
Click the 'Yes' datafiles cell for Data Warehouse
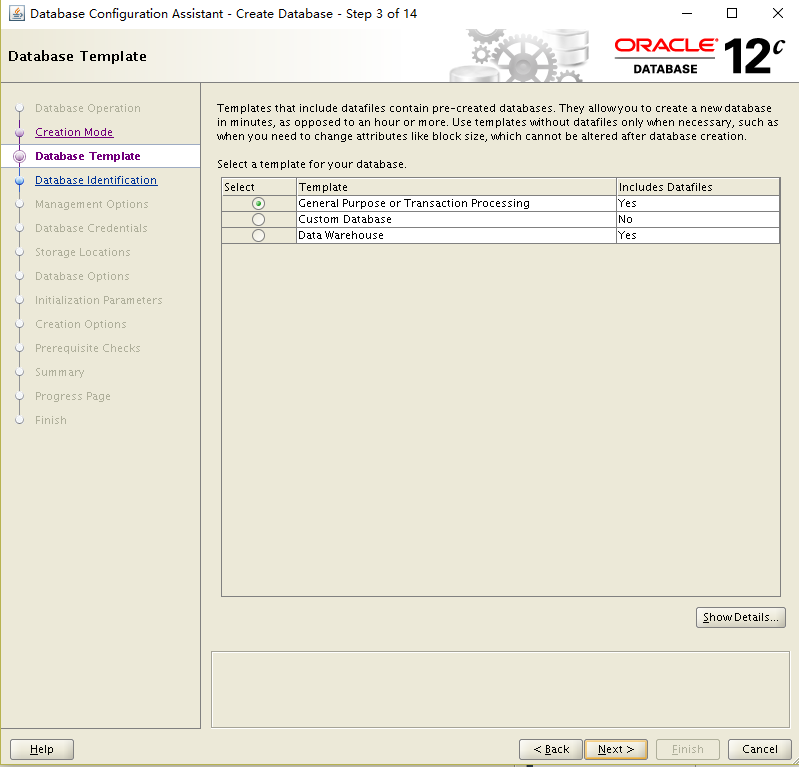[x=698, y=235]
